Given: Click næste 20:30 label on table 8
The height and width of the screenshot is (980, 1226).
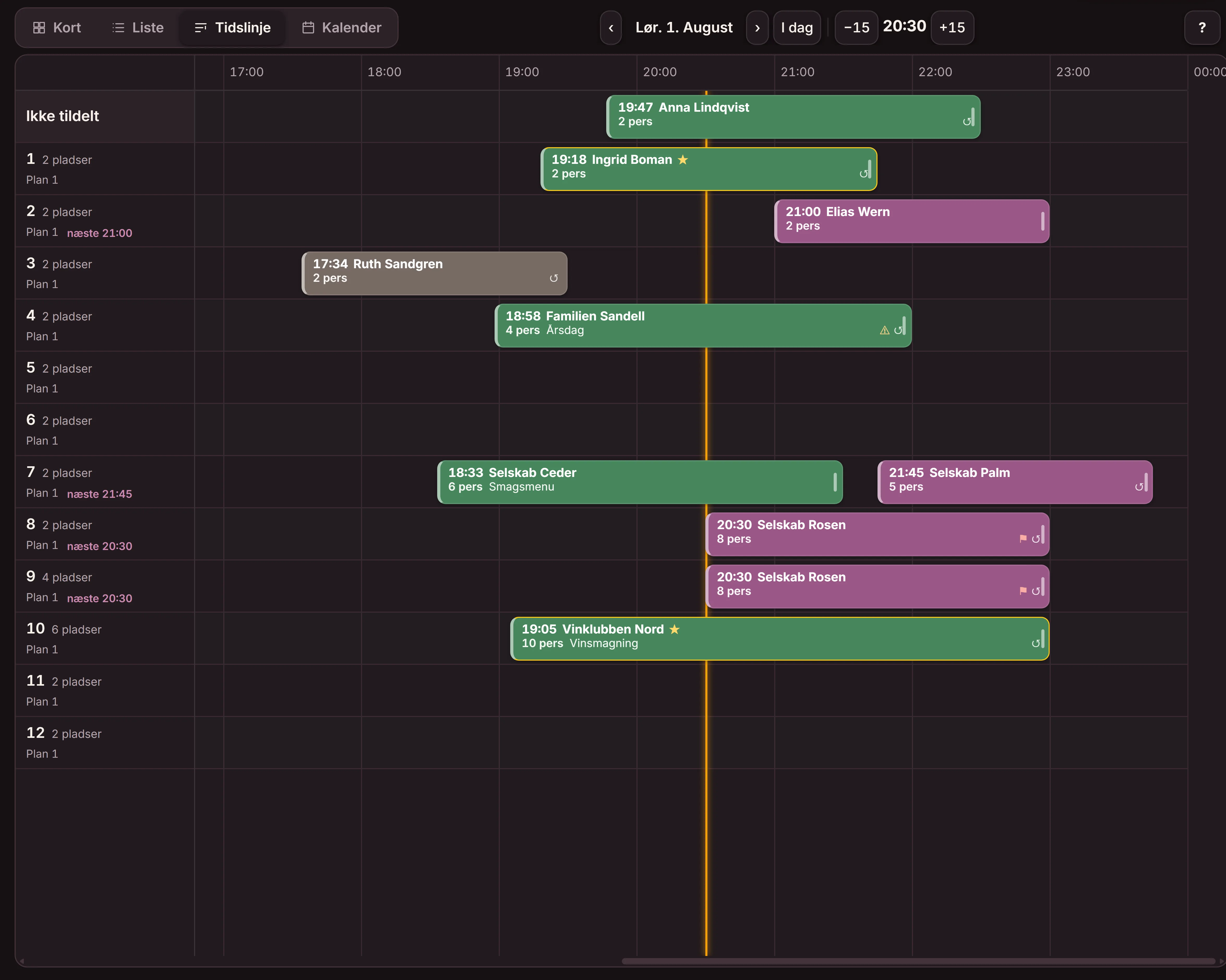Looking at the screenshot, I should click(x=99, y=546).
